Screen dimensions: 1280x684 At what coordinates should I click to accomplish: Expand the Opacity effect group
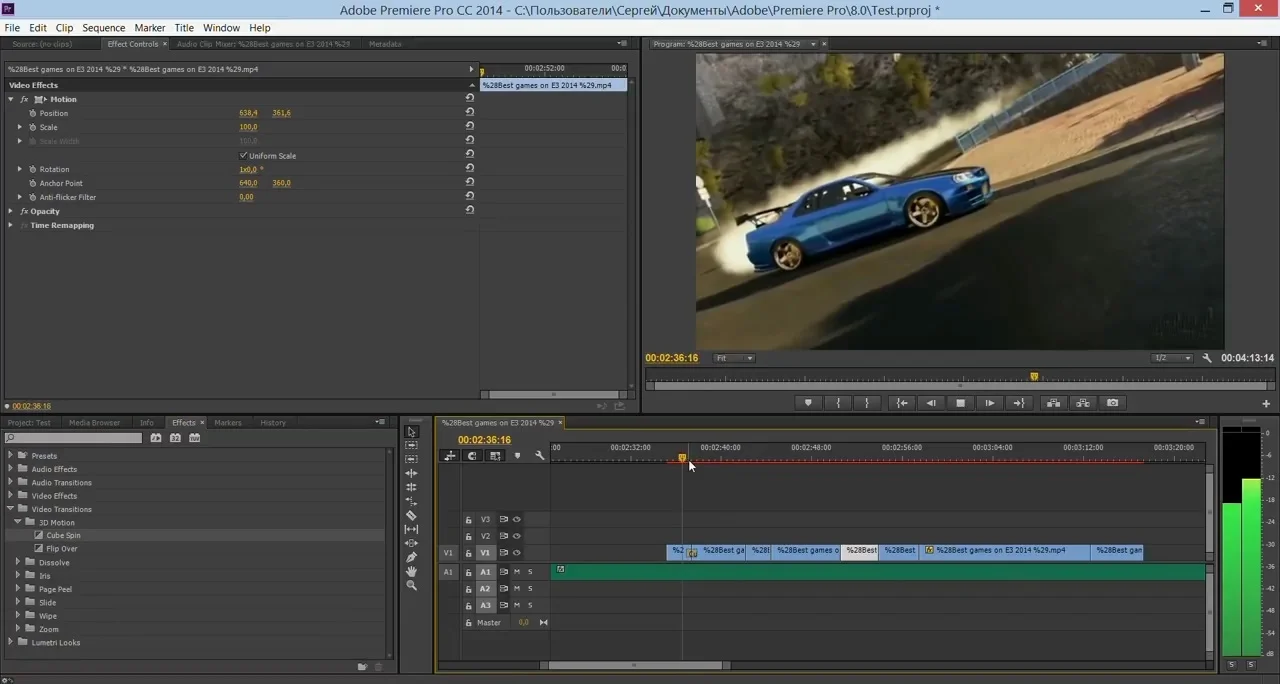(11, 211)
